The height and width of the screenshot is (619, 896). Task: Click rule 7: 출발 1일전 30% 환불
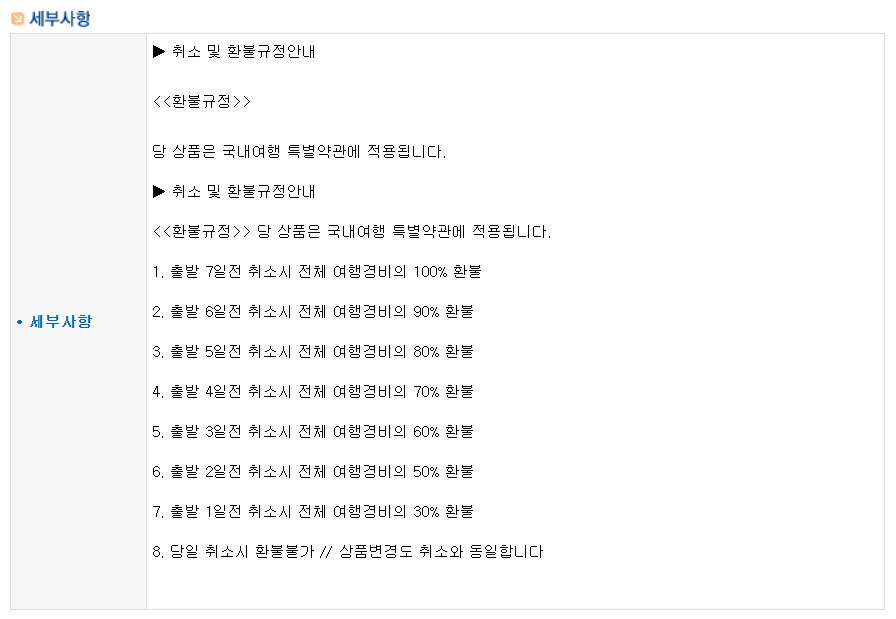(x=313, y=512)
